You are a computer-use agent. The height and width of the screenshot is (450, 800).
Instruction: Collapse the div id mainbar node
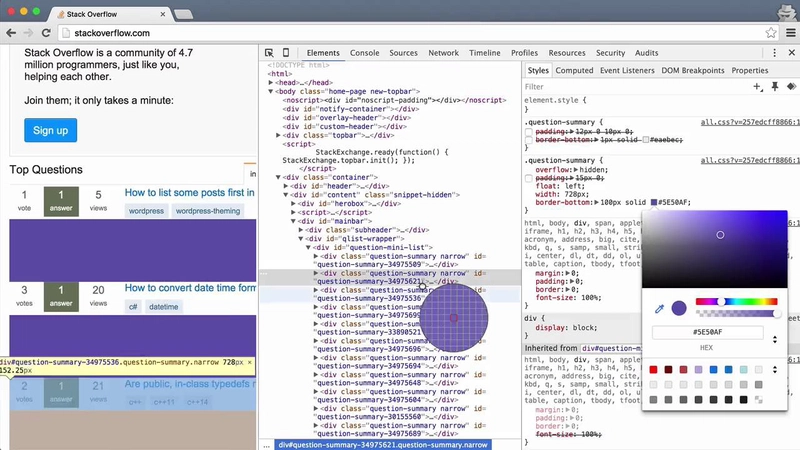click(293, 221)
